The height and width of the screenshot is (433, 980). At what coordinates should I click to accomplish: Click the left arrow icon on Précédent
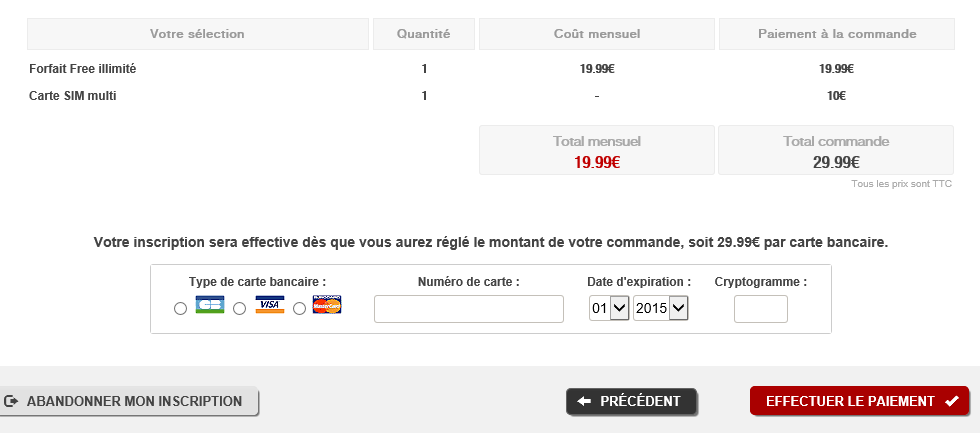[585, 401]
